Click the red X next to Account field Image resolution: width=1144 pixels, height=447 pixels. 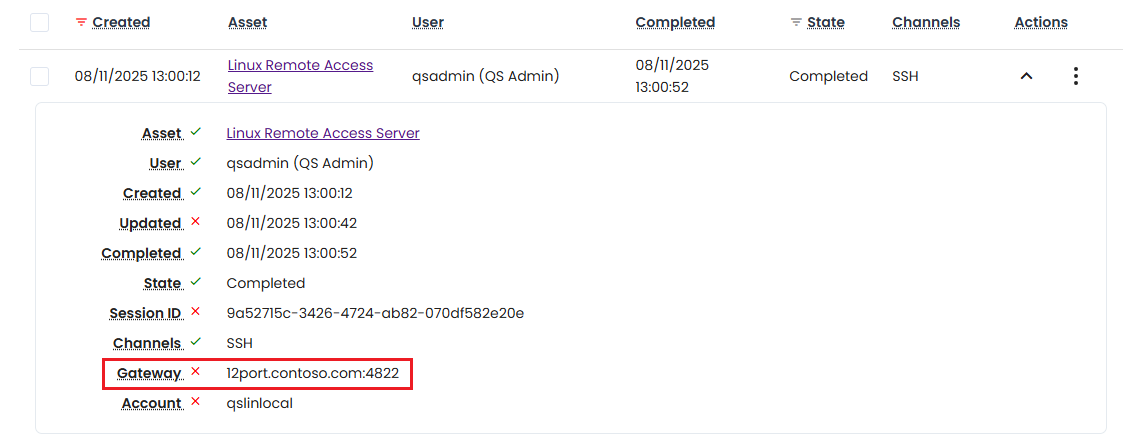point(196,402)
